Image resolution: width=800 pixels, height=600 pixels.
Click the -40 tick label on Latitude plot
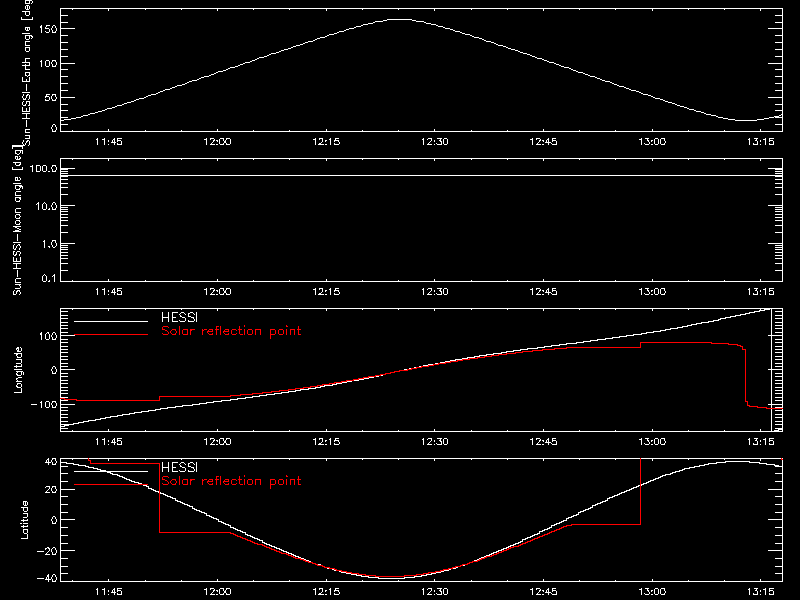tap(47, 579)
